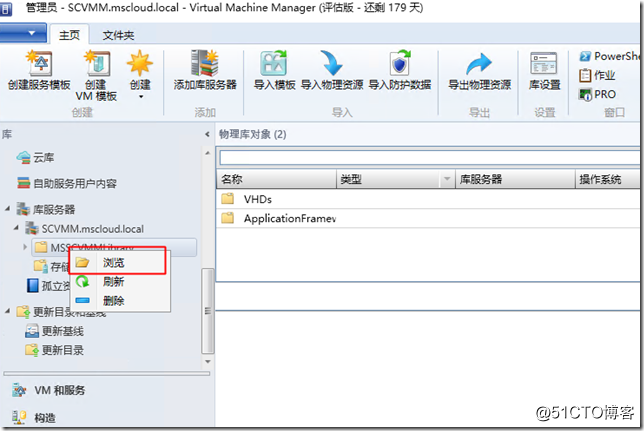
Task: Choose Browse (浏览) in context menu
Action: pyautogui.click(x=118, y=262)
